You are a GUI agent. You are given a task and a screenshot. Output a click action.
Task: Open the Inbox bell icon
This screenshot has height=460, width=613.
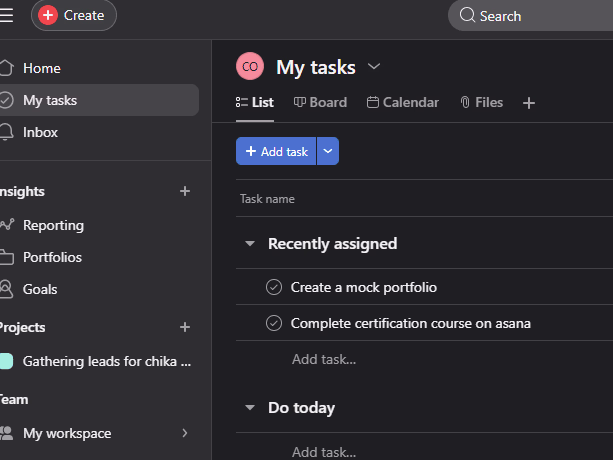[x=6, y=132]
